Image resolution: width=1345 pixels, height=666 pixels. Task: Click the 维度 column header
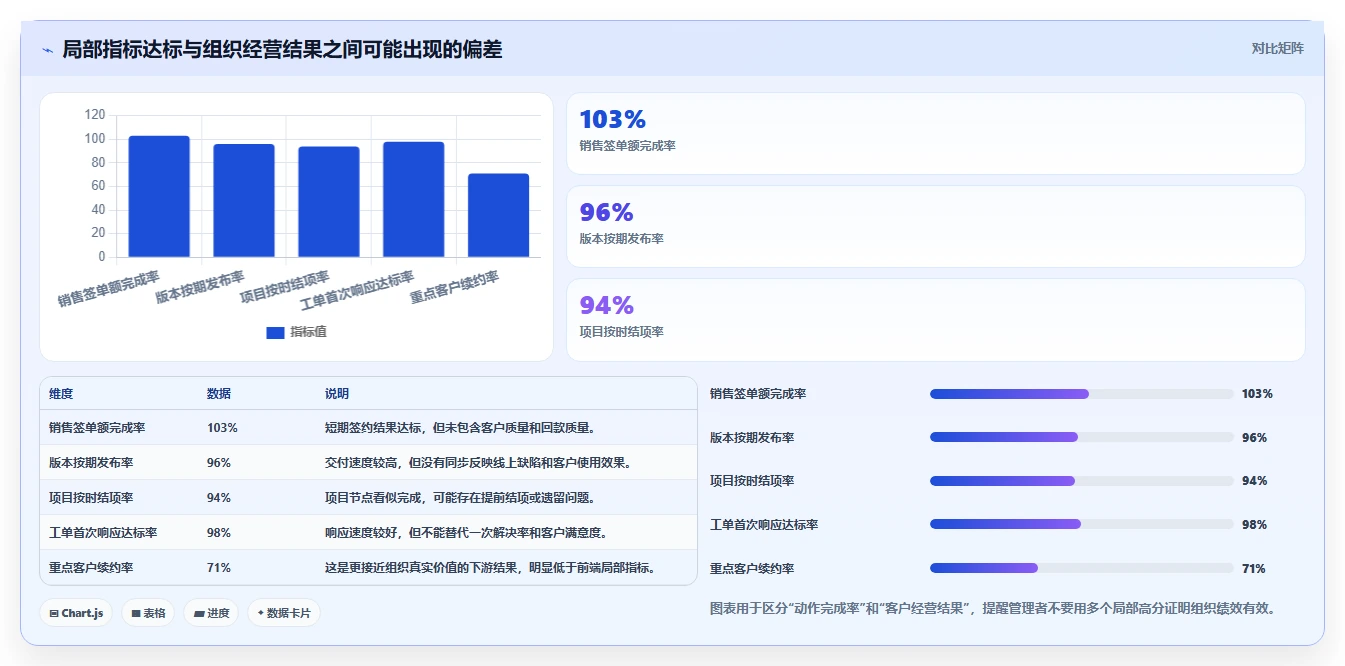click(x=61, y=394)
